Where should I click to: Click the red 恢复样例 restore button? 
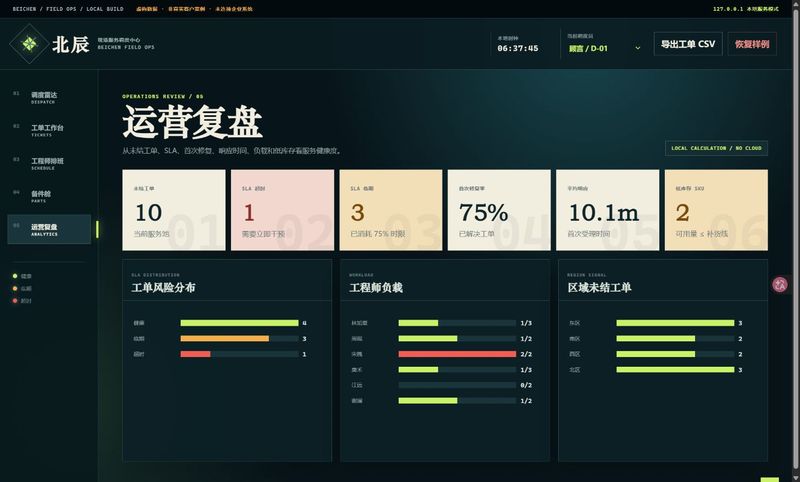pyautogui.click(x=752, y=44)
